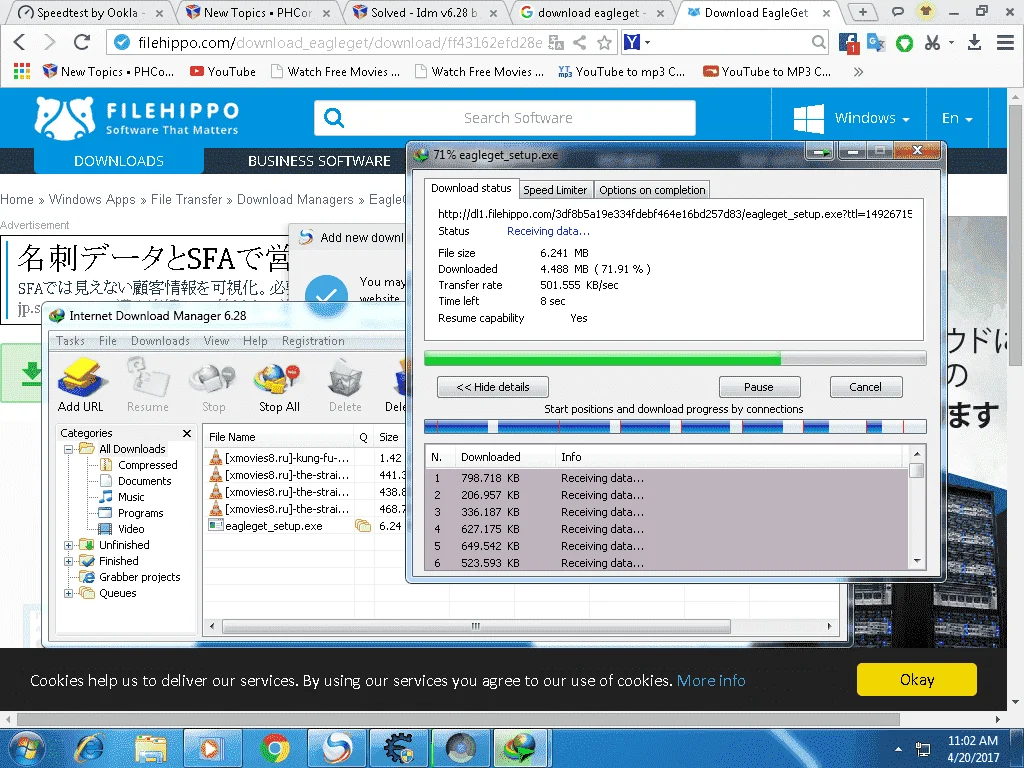The height and width of the screenshot is (768, 1024).
Task: Select eagleget_setup.exe in file list
Action: tap(274, 526)
